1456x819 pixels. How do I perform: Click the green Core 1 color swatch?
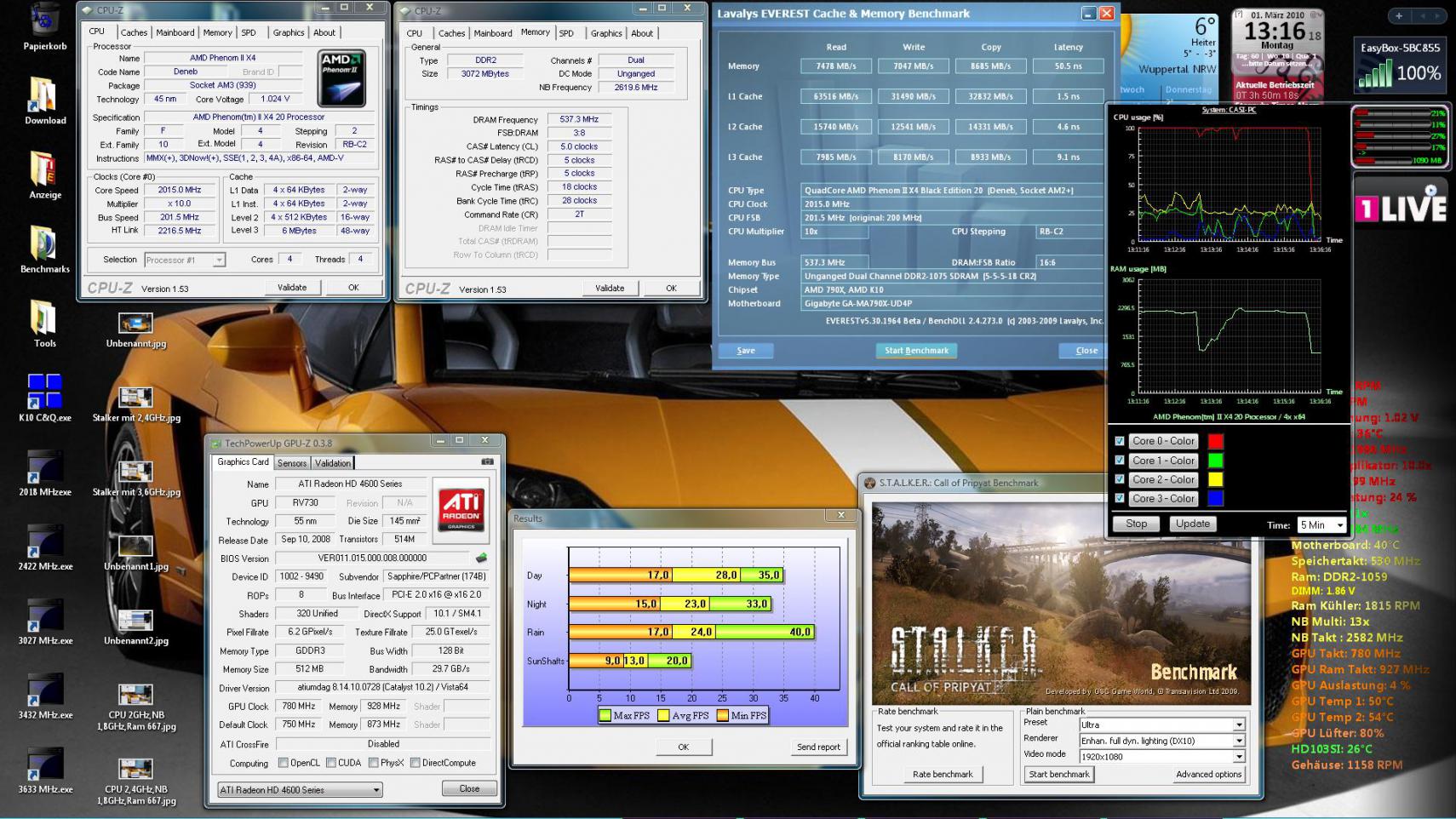tap(1216, 461)
